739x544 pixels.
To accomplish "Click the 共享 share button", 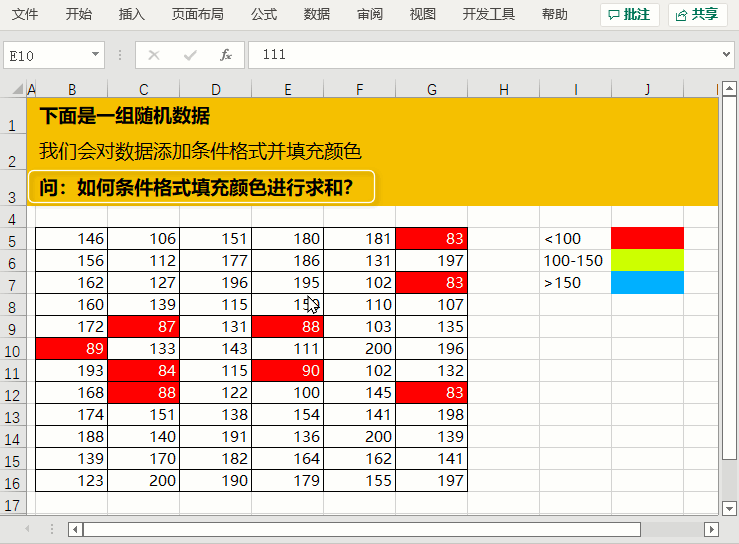I will [698, 15].
